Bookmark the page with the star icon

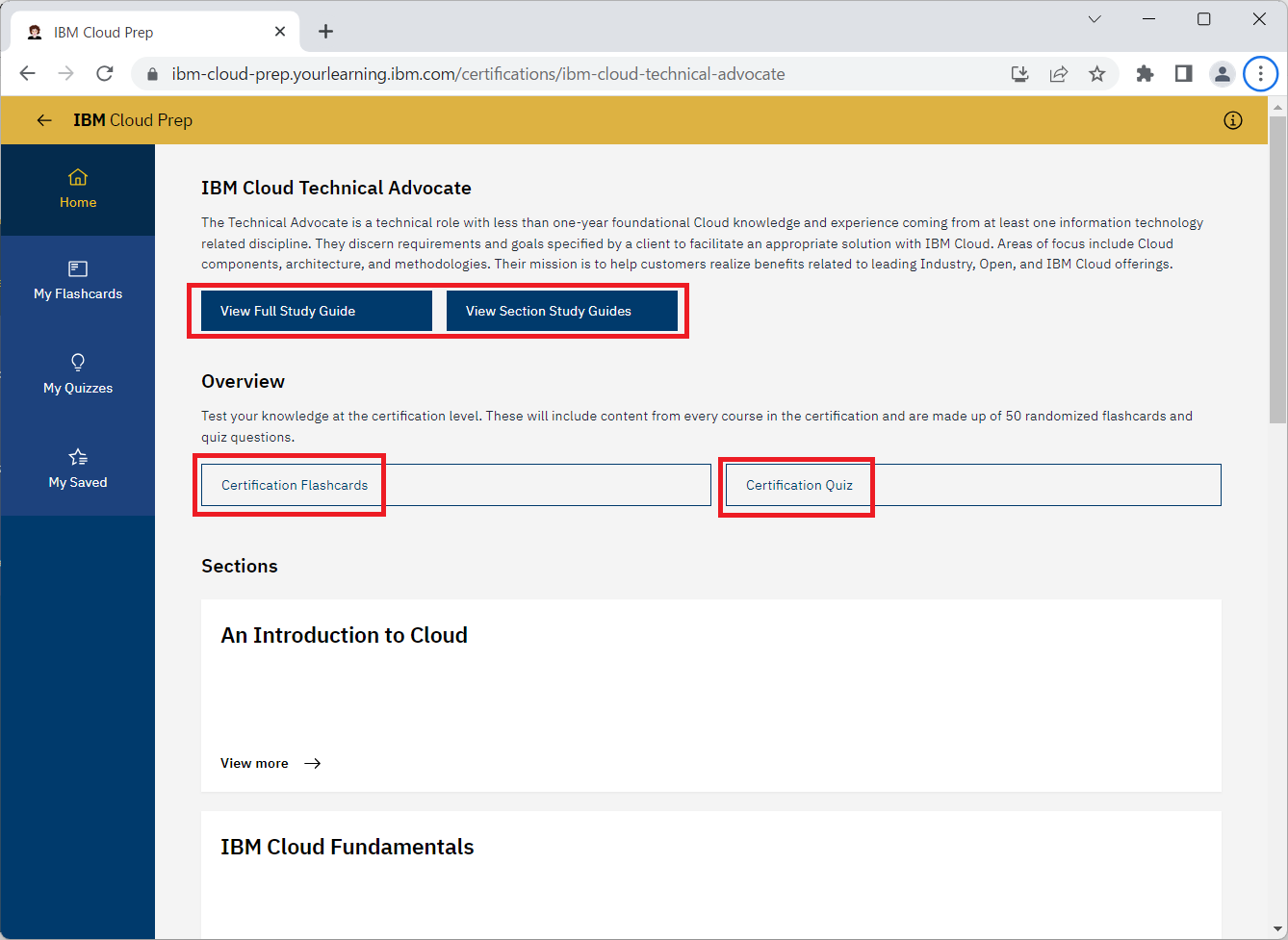point(1097,73)
